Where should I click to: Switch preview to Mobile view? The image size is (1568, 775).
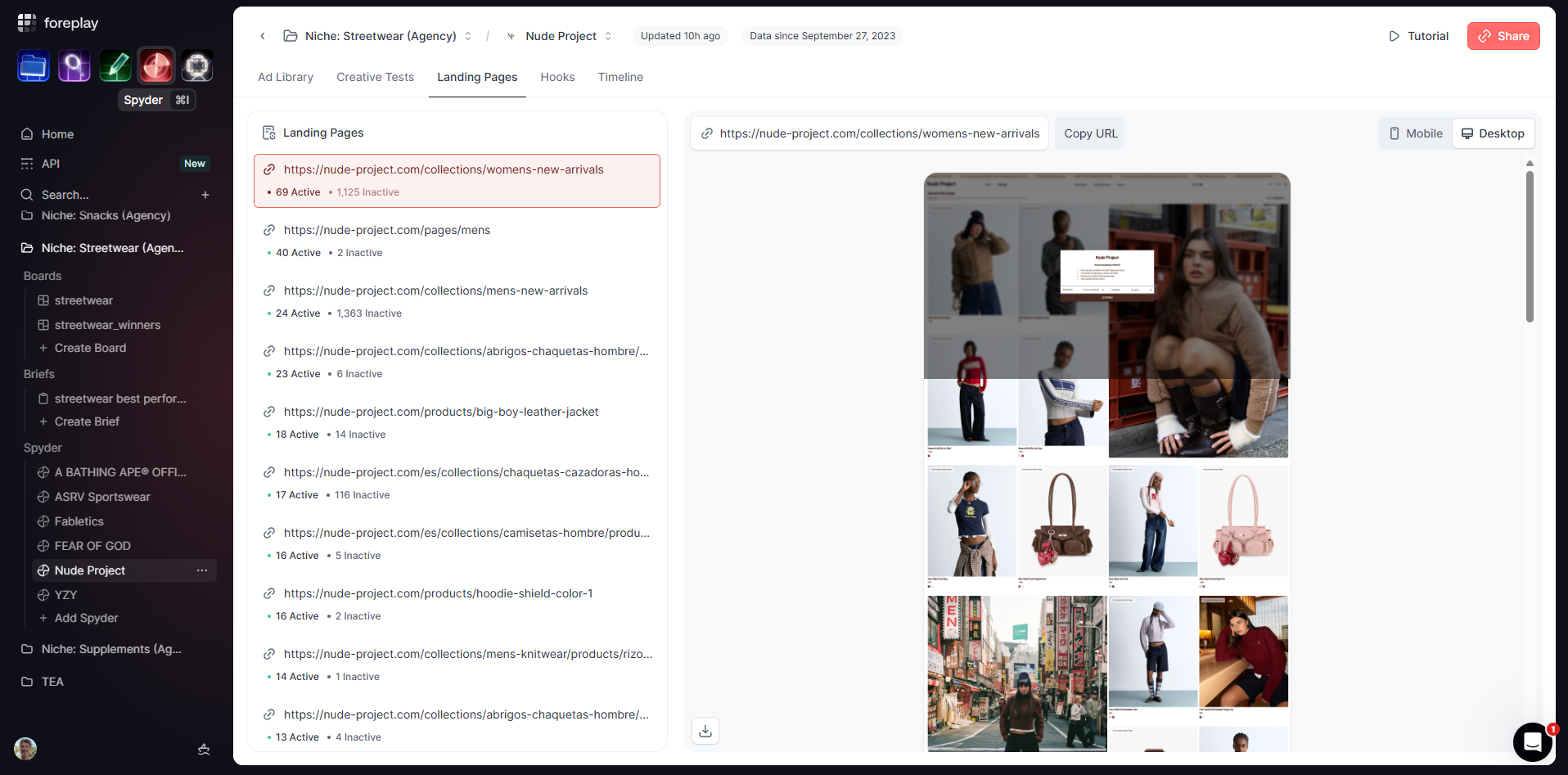1416,133
